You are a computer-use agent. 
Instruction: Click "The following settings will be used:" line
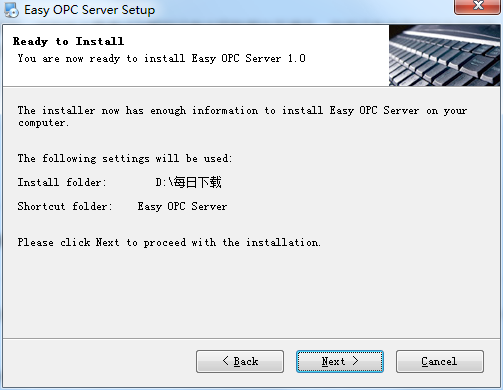tap(125, 158)
